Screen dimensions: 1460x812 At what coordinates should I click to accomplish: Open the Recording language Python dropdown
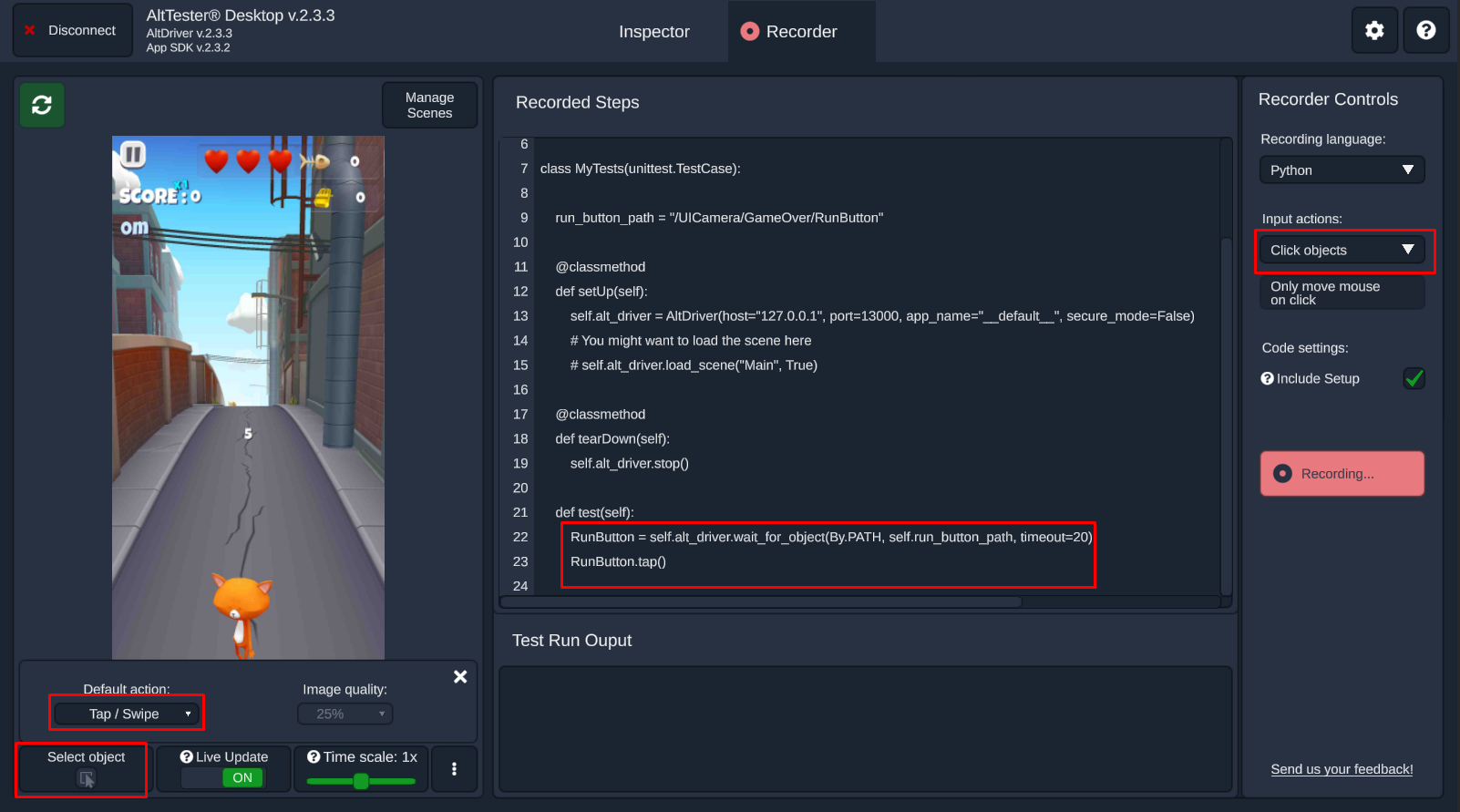point(1342,170)
